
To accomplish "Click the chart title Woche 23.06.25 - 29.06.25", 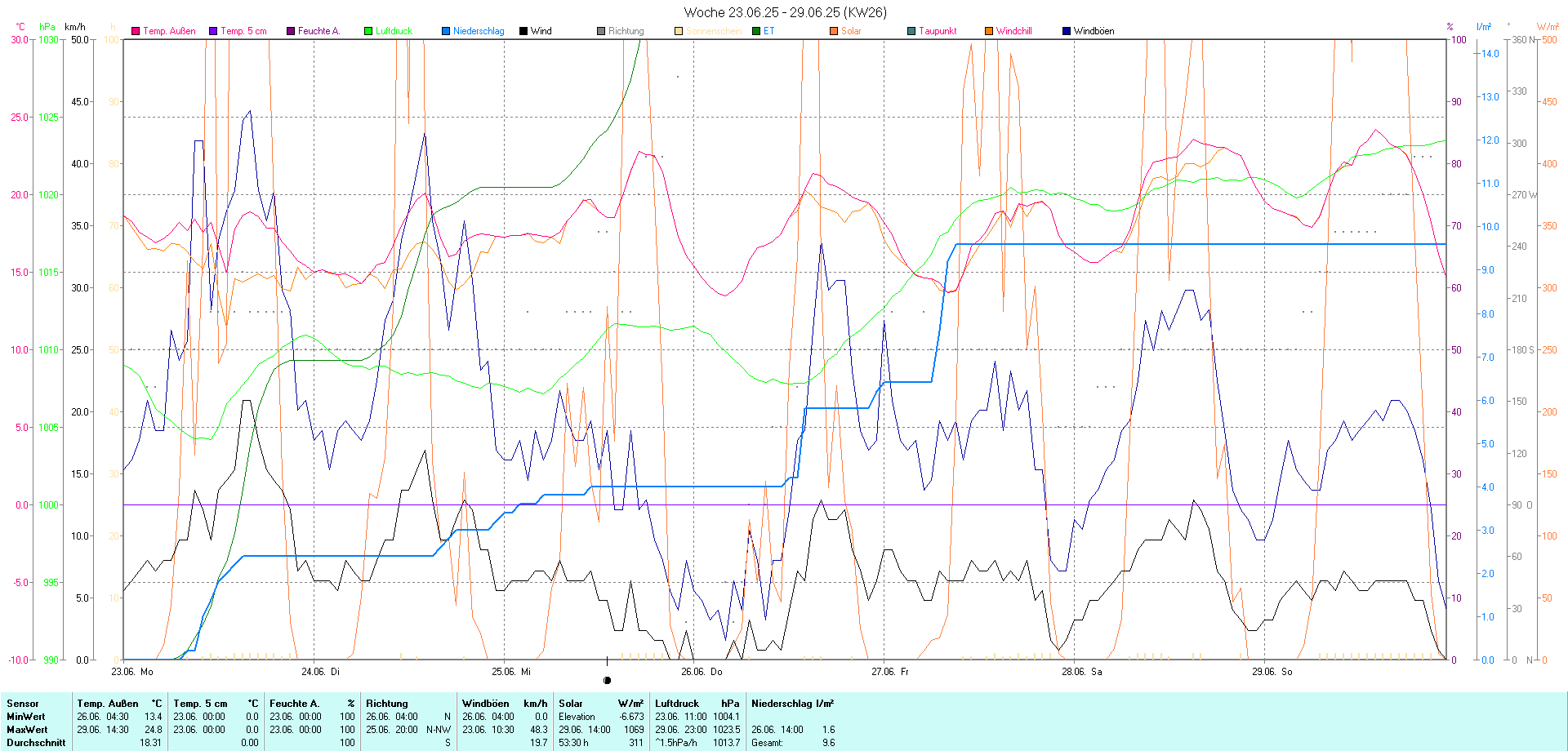I will click(784, 12).
